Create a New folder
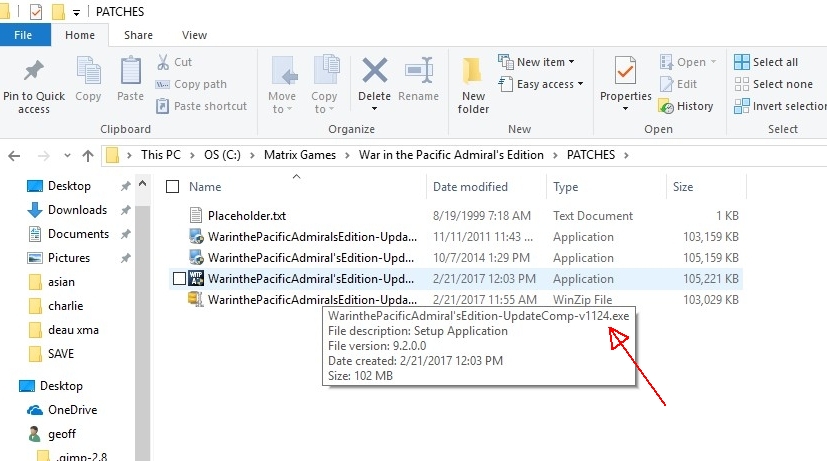The image size is (827, 461). pyautogui.click(x=473, y=85)
